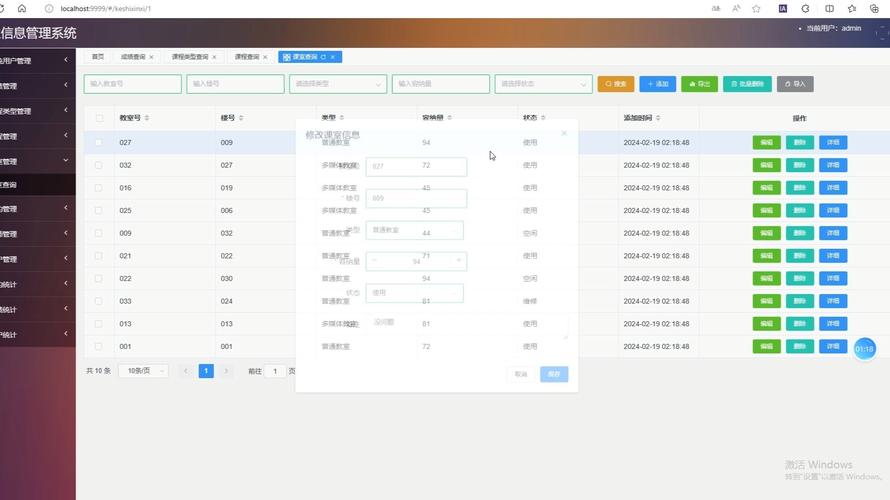Open the 请选择类型 filter dropdown

(x=338, y=84)
